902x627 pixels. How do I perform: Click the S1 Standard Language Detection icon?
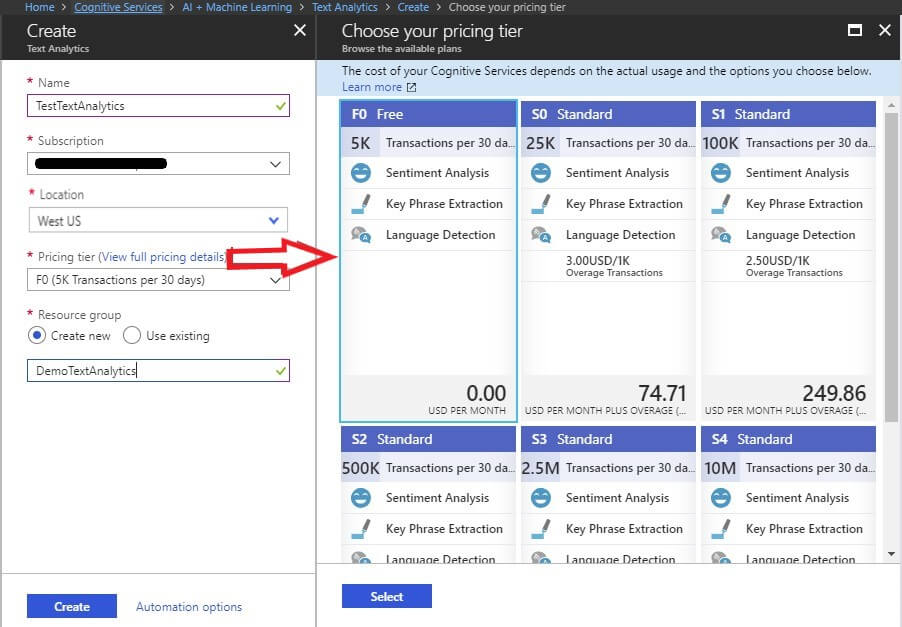[721, 235]
